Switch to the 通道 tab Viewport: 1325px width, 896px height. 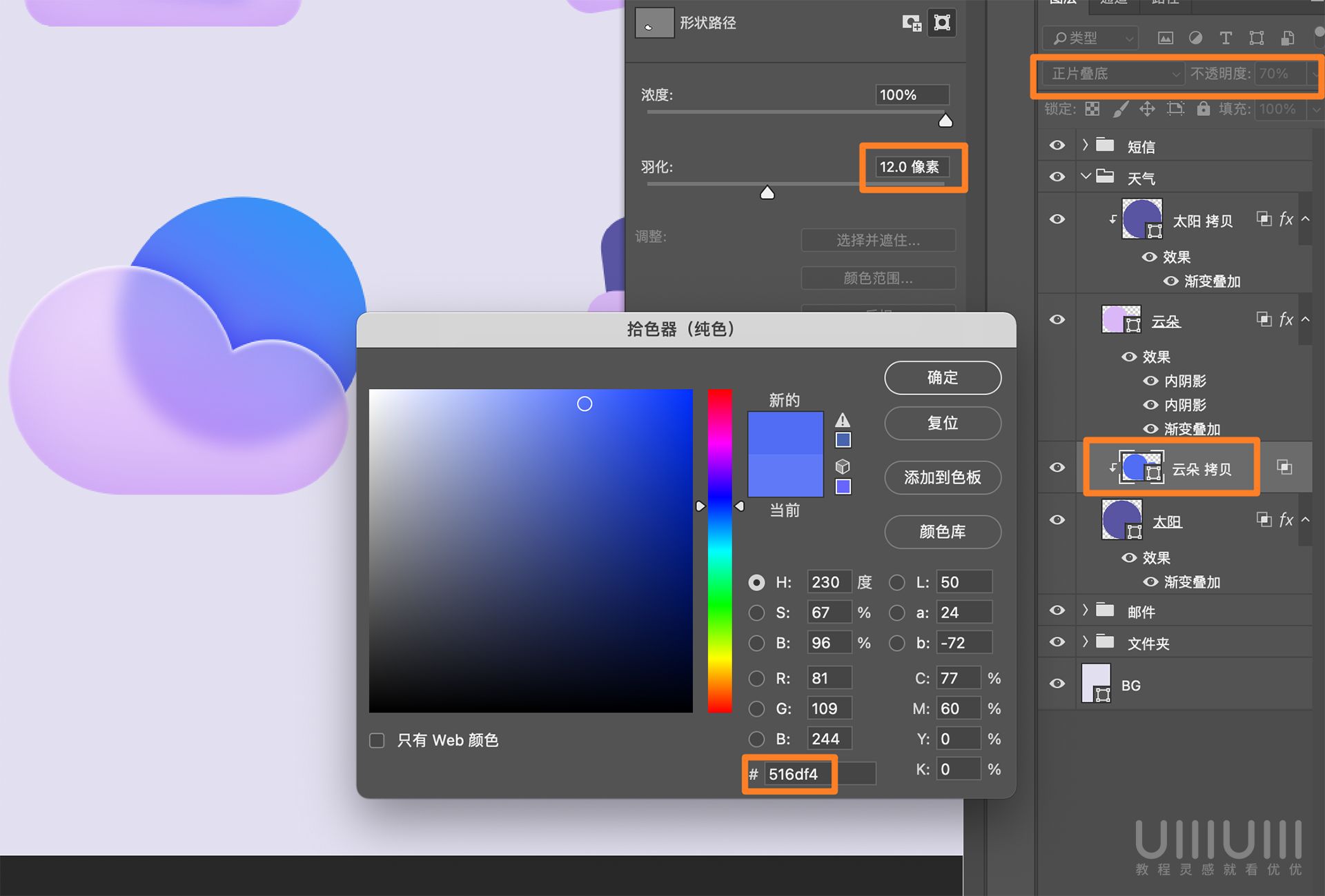pyautogui.click(x=1113, y=3)
